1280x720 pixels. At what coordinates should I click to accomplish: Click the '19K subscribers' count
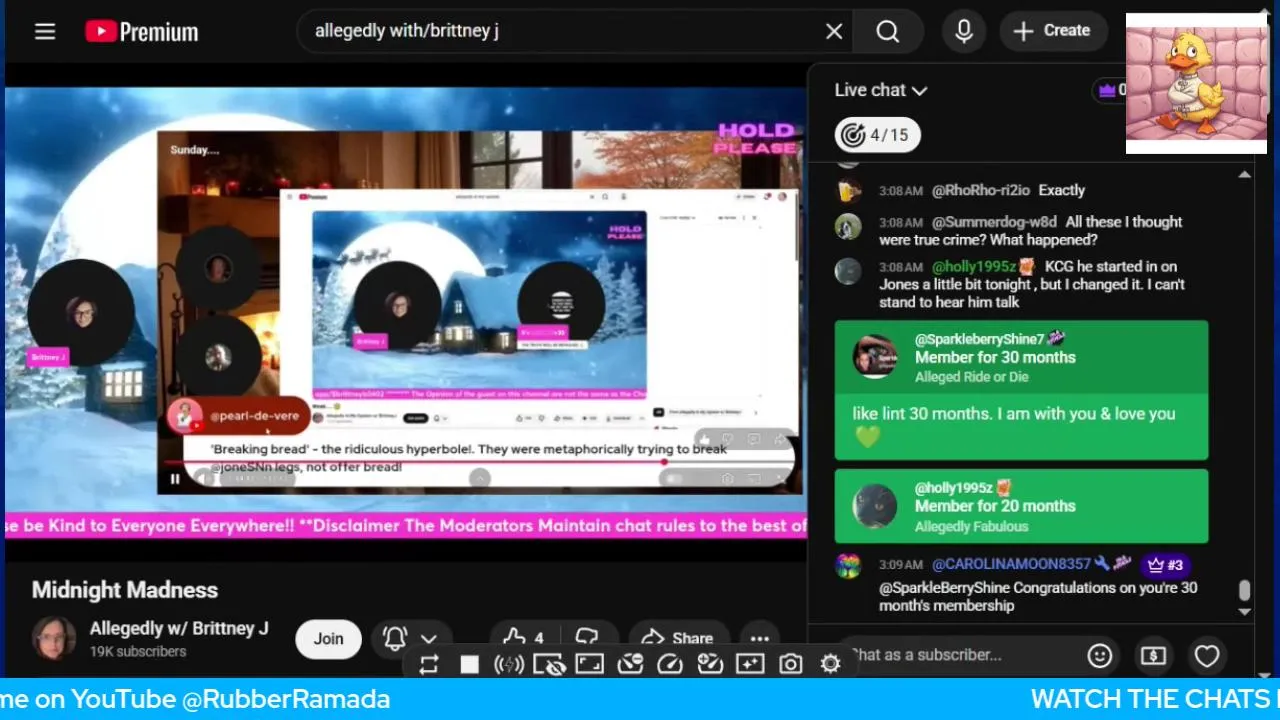(138, 652)
